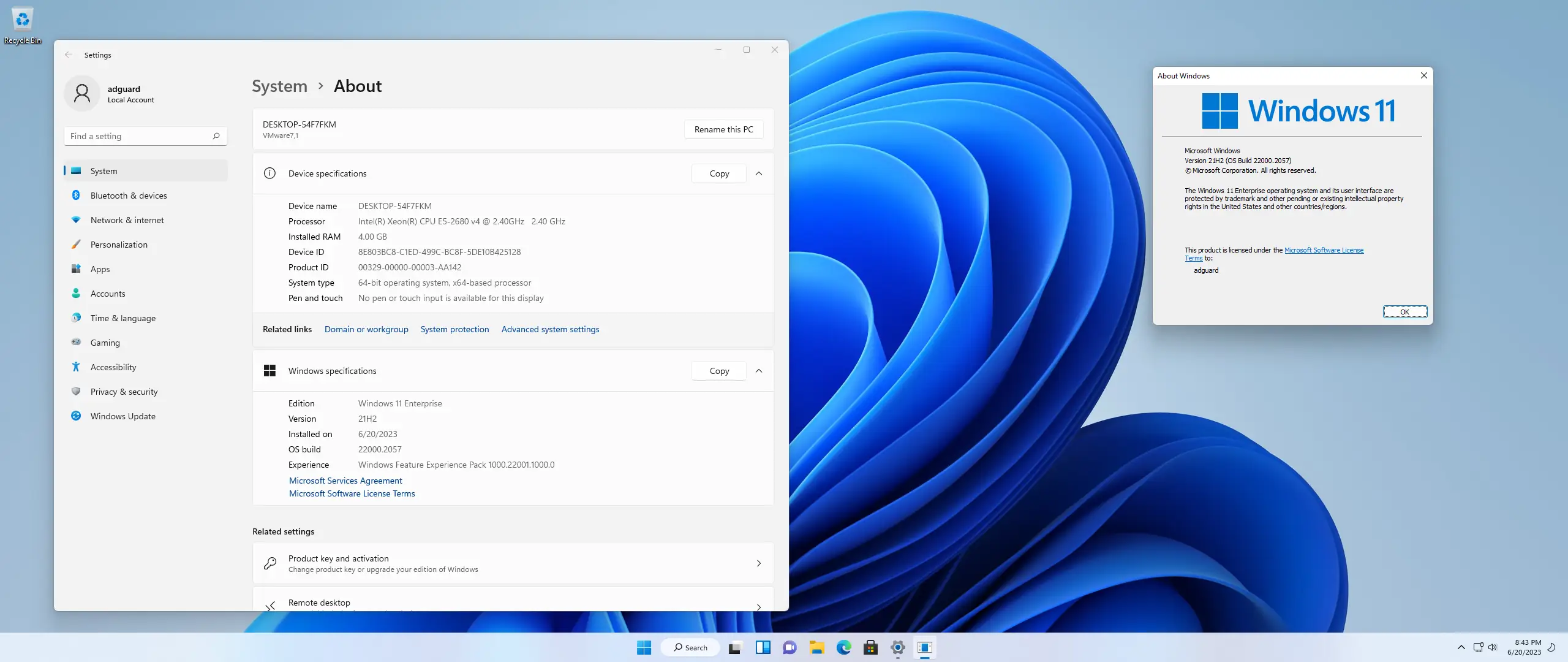The width and height of the screenshot is (1568, 662).
Task: Select Time & language in the sidebar
Action: [x=123, y=318]
